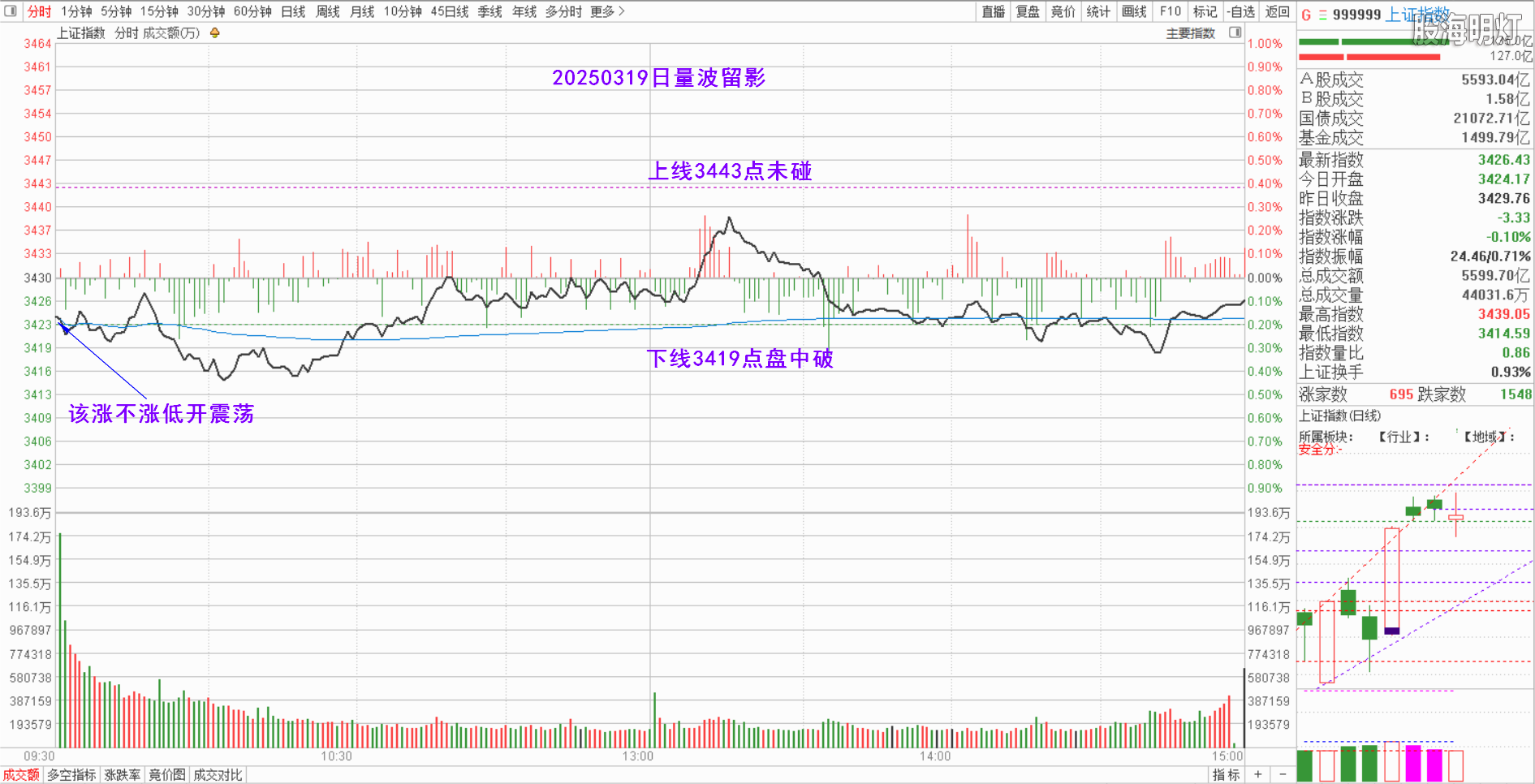This screenshot has width=1535, height=784.
Task: Click the 返回 back button
Action: pyautogui.click(x=1277, y=11)
